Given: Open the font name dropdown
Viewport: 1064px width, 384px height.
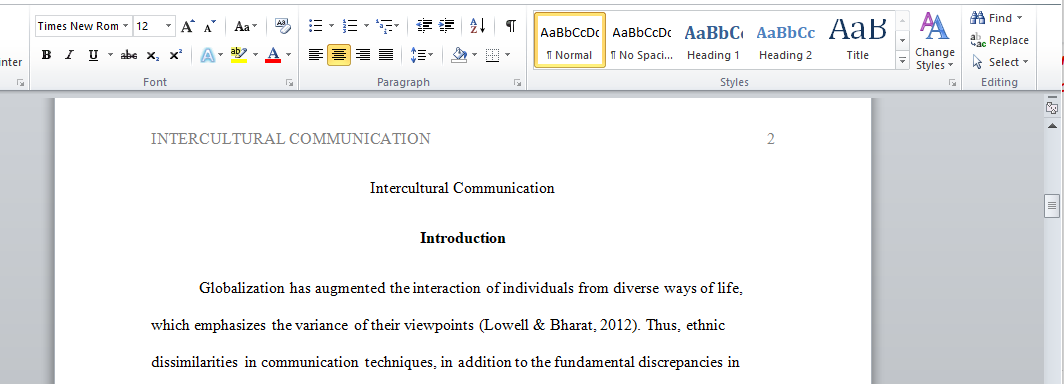Looking at the screenshot, I should 125,26.
